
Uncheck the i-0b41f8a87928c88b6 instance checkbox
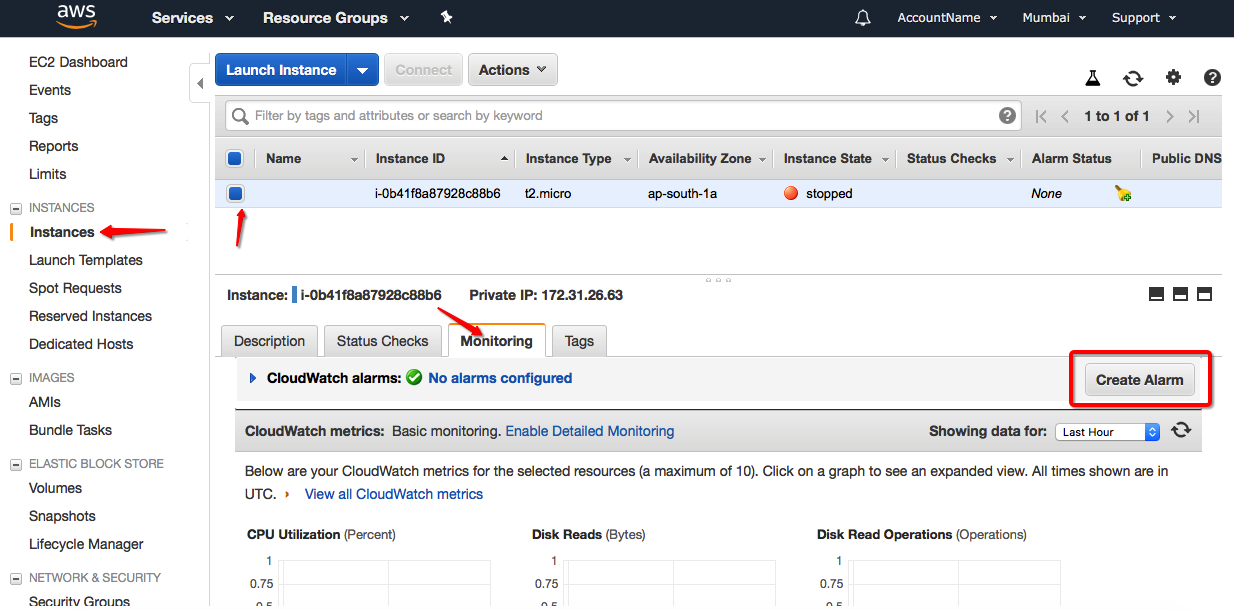(x=236, y=194)
